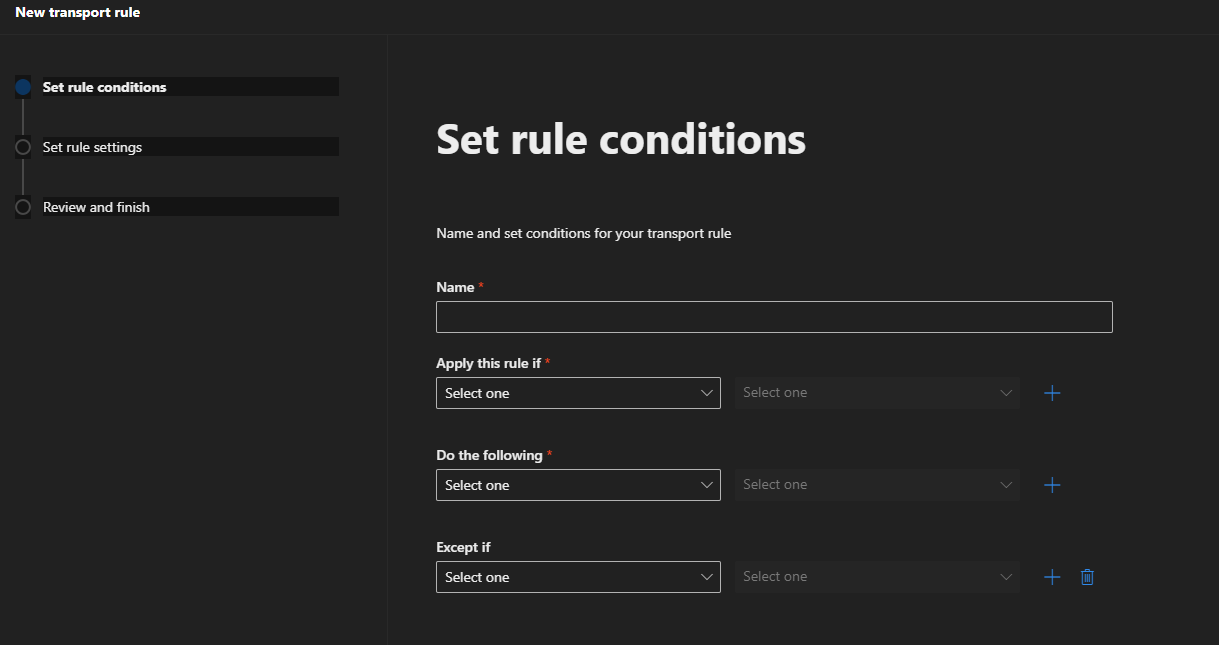
Task: Open the Apply this rule if dropdown
Action: click(x=578, y=393)
